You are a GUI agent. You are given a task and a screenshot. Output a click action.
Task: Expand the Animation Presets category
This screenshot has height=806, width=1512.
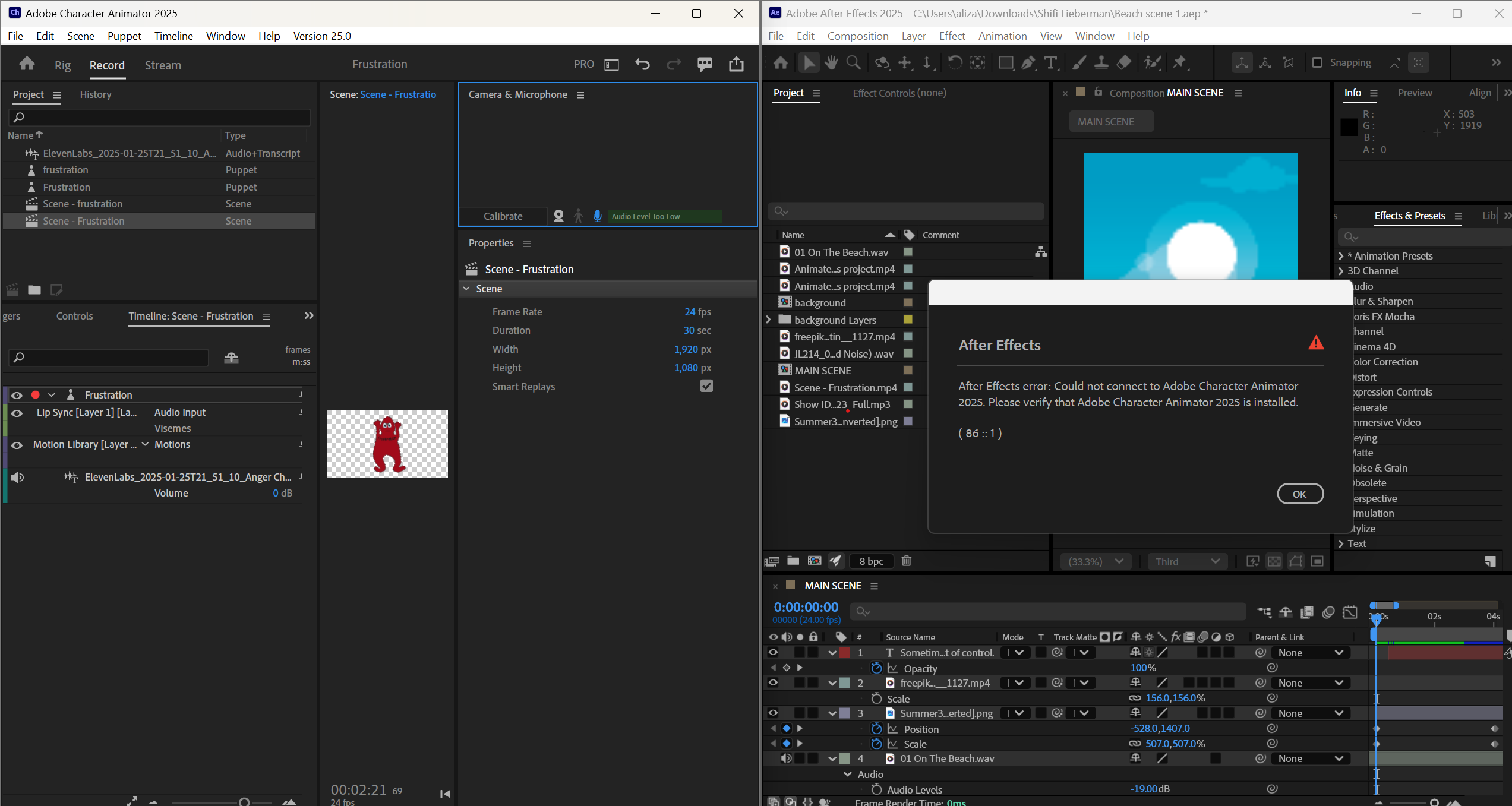point(1341,256)
